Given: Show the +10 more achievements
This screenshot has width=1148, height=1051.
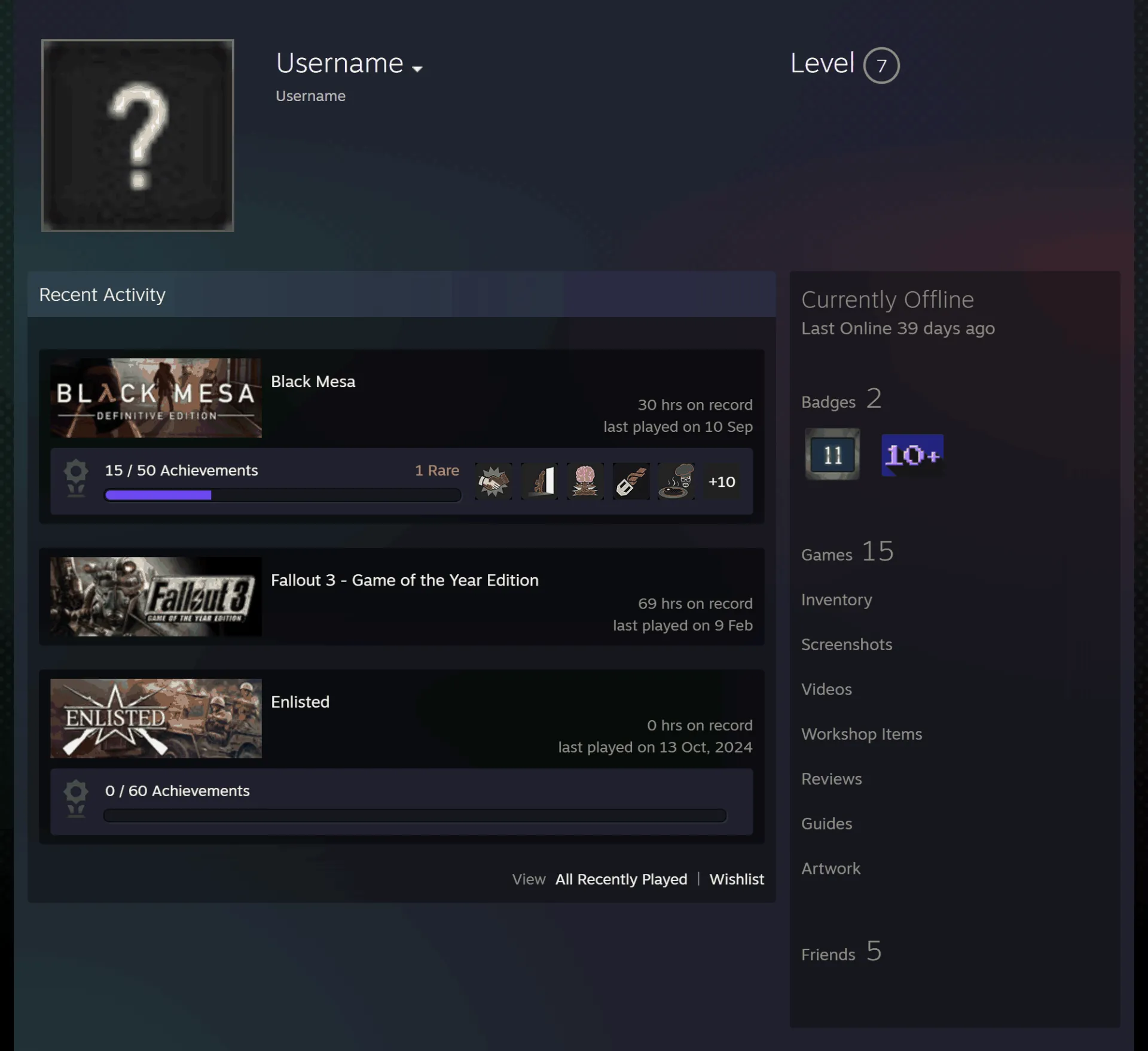Looking at the screenshot, I should click(722, 482).
